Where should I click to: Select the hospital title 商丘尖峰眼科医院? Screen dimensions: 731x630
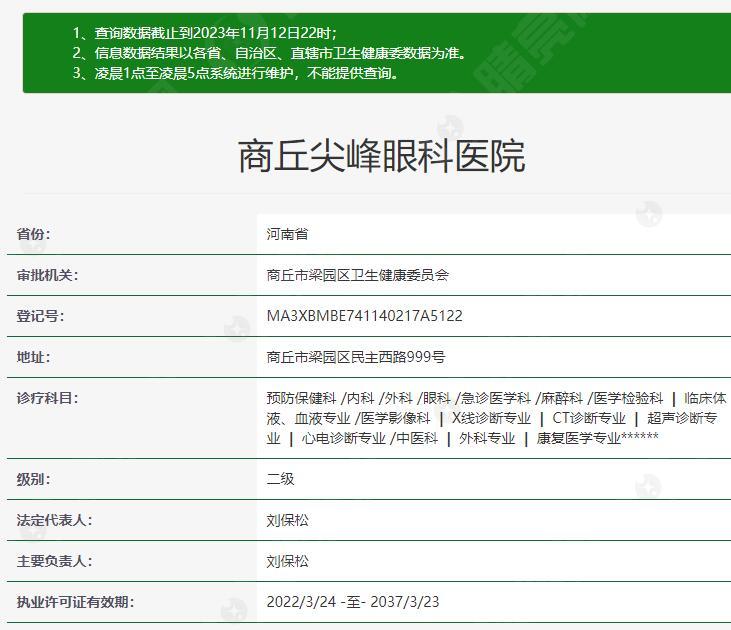pos(382,156)
